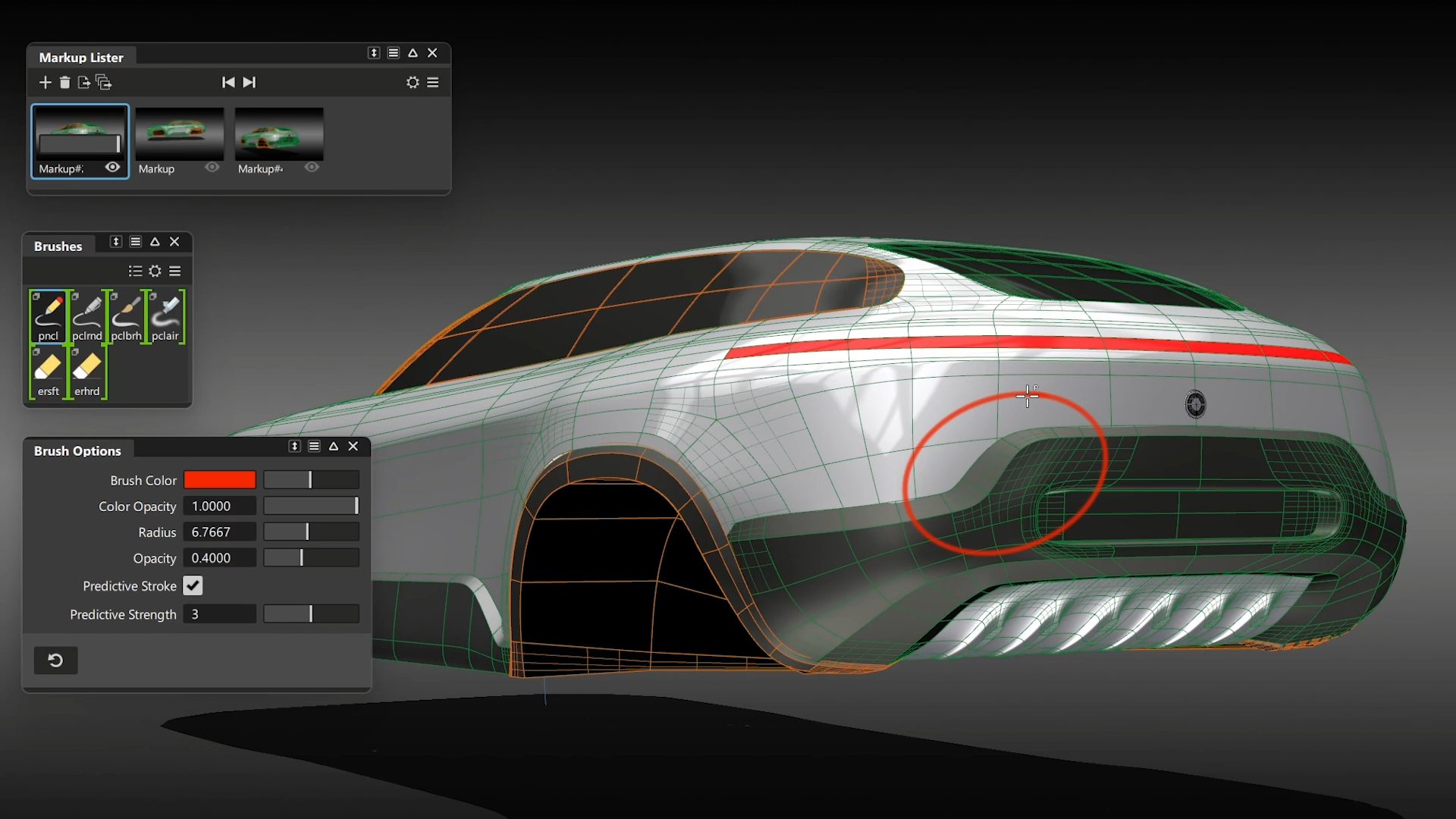
Task: Delete the selected markup with the trash icon
Action: tap(64, 82)
